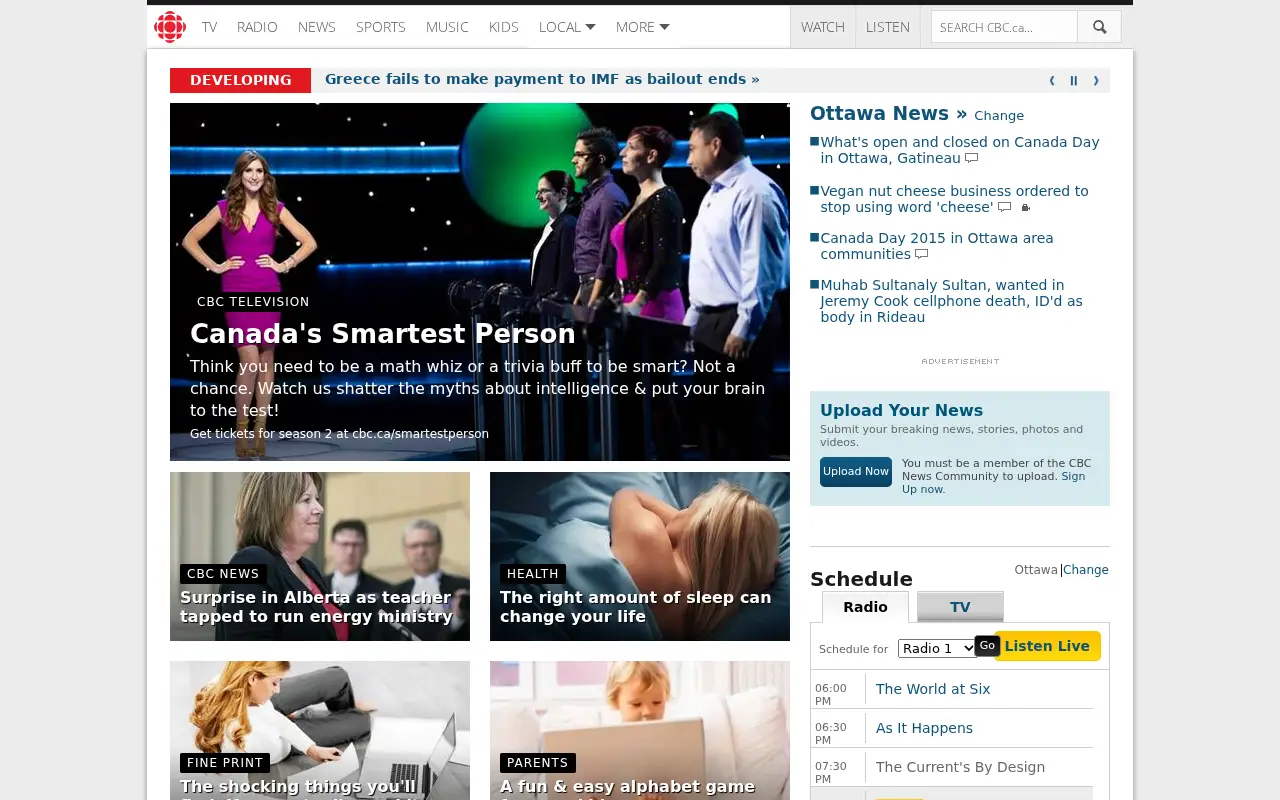Viewport: 1280px width, 800px height.
Task: Click the Sign Up now link
Action: tap(993, 483)
